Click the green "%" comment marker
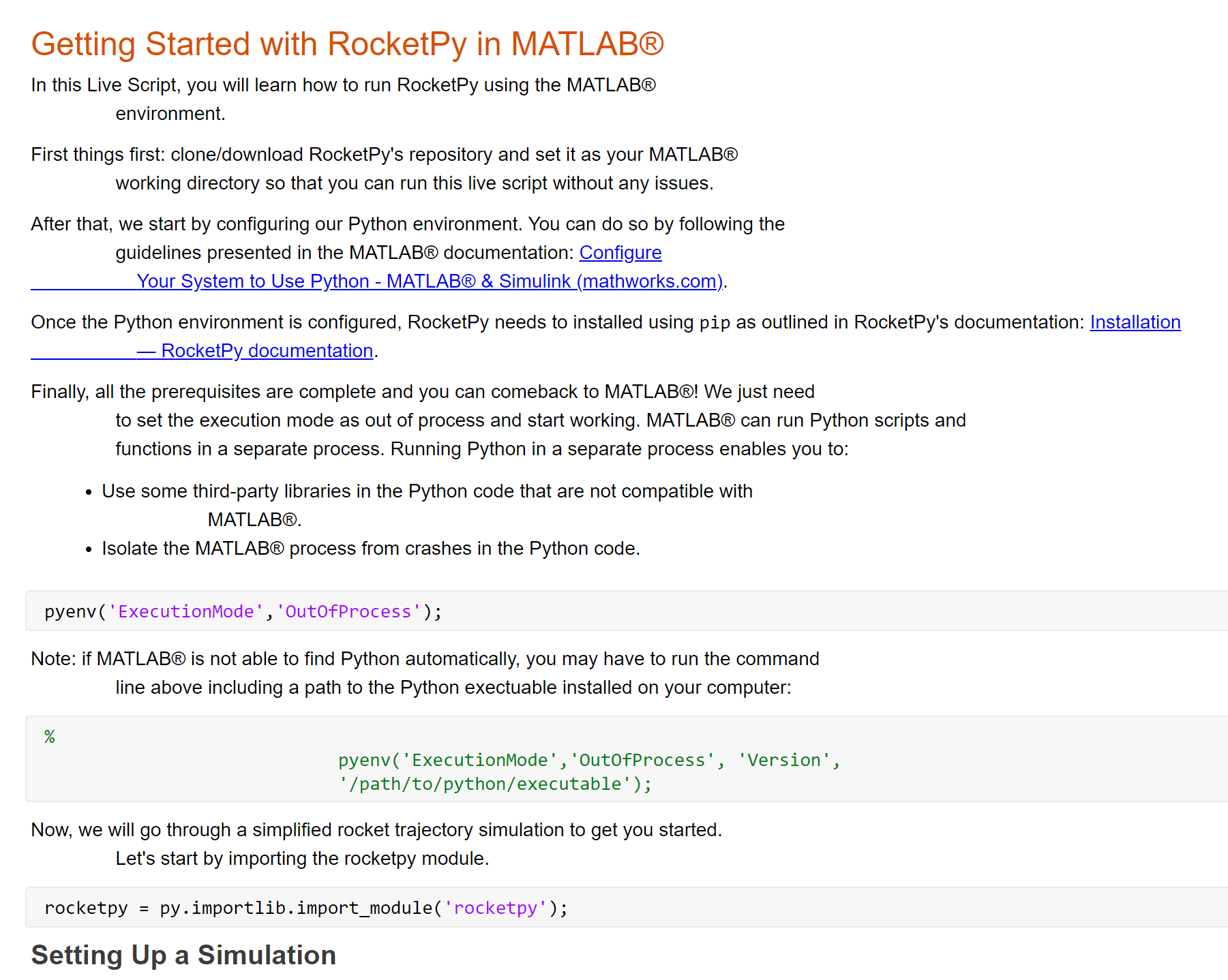The height and width of the screenshot is (980, 1228). [50, 737]
